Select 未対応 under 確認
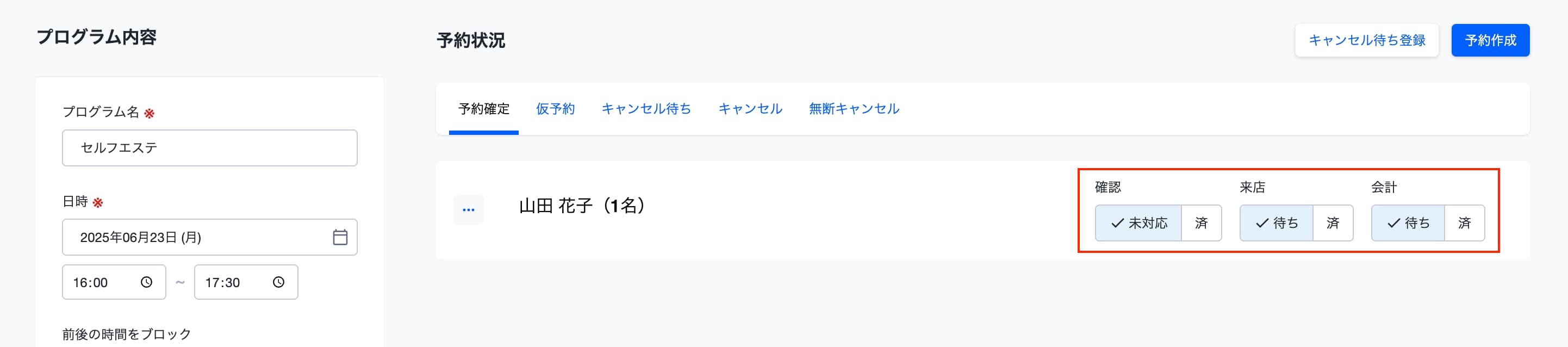The width and height of the screenshot is (1568, 347). pyautogui.click(x=1138, y=223)
